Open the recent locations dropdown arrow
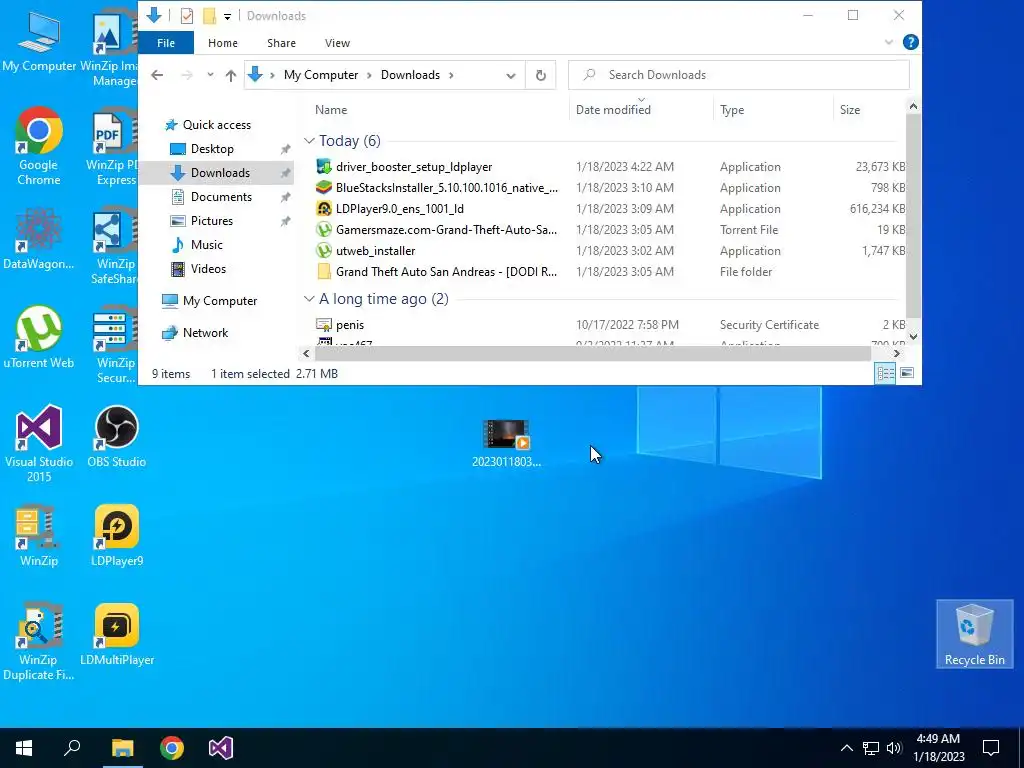 [x=210, y=75]
